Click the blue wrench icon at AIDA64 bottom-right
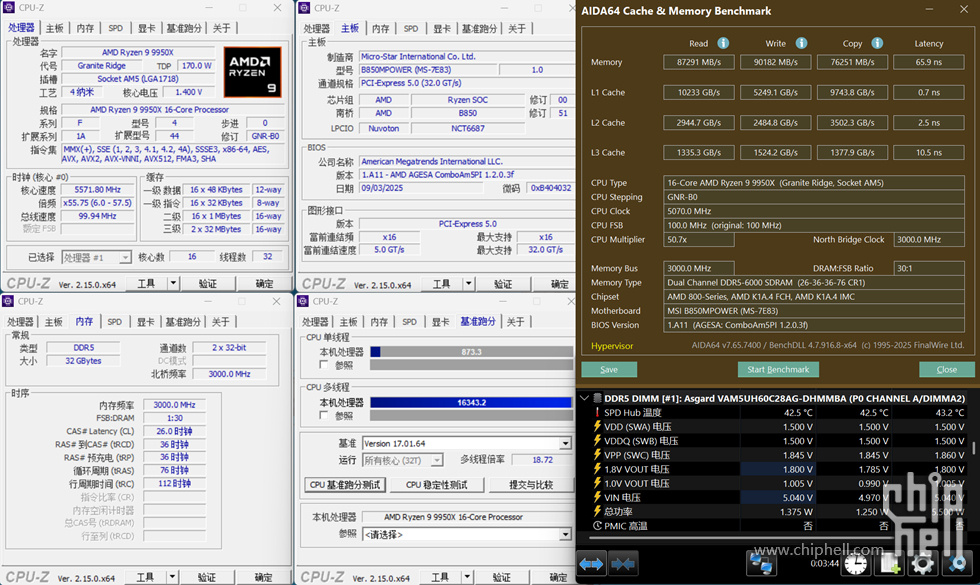The width and height of the screenshot is (980, 585). tap(958, 565)
